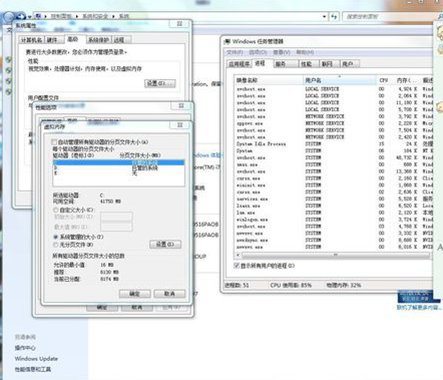443x380 pixels.
Task: Click the Task Manager title bar icon
Action: [227, 41]
